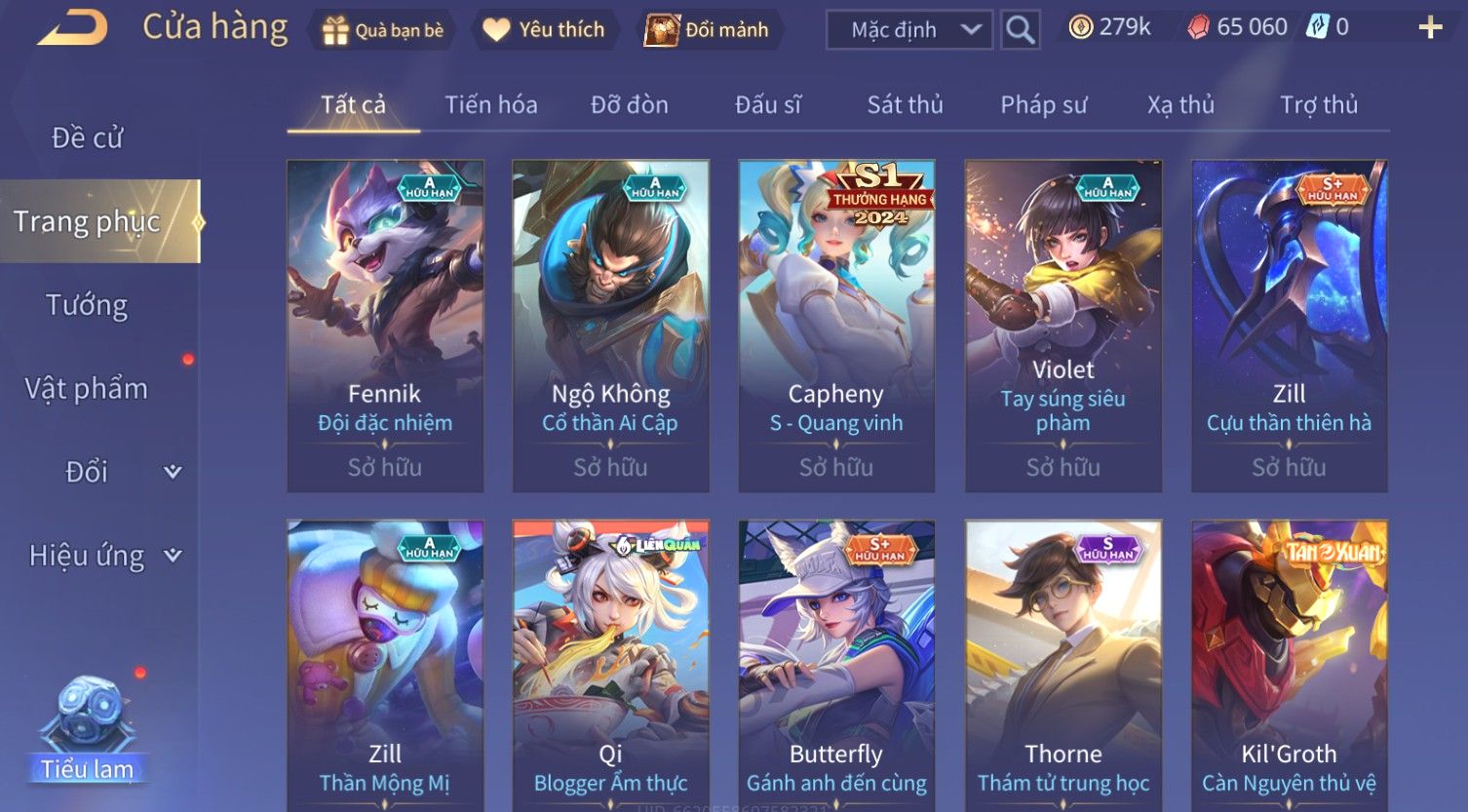
Task: Go to Tướng in sidebar
Action: 87,305
